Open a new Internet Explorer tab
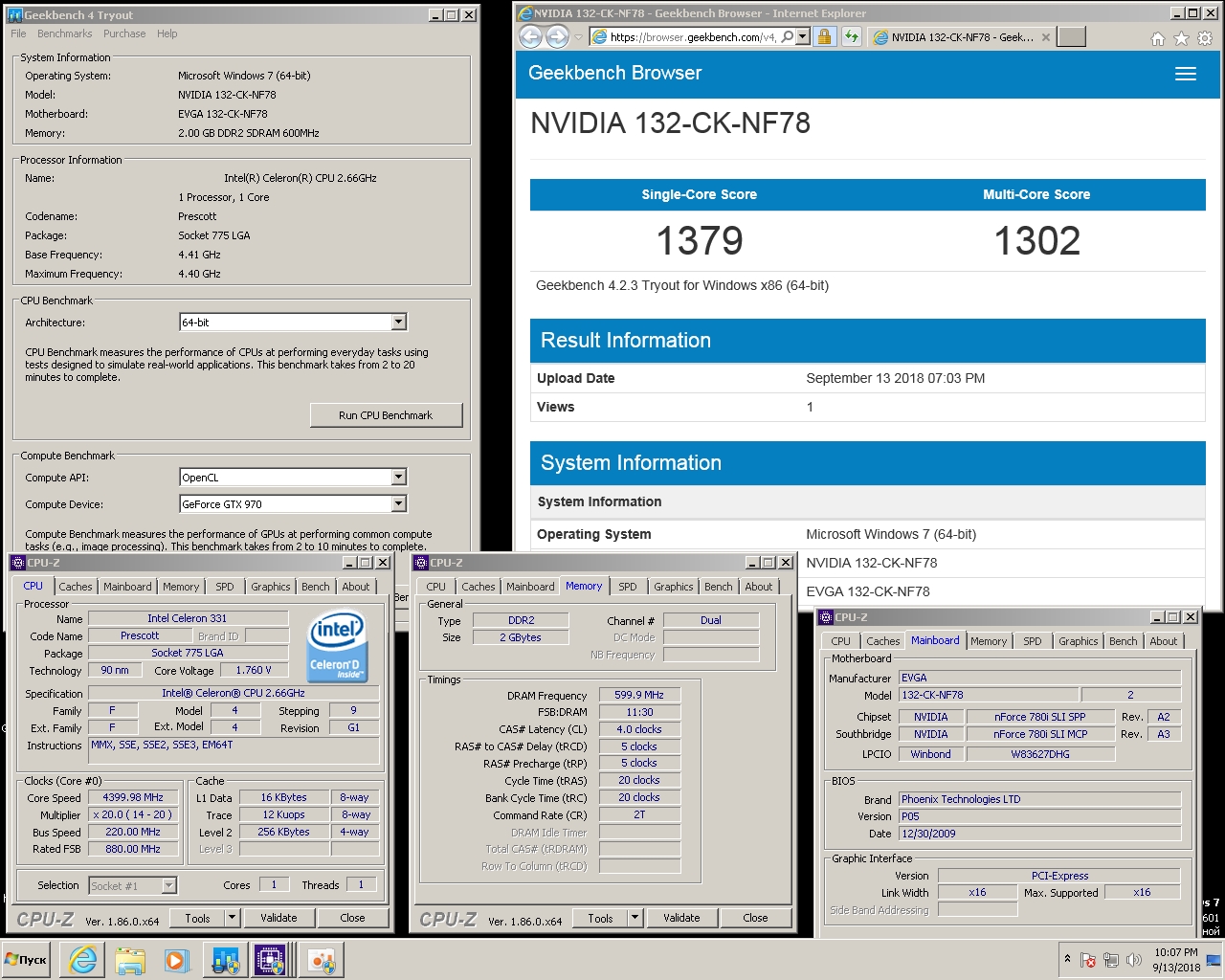 1072,36
